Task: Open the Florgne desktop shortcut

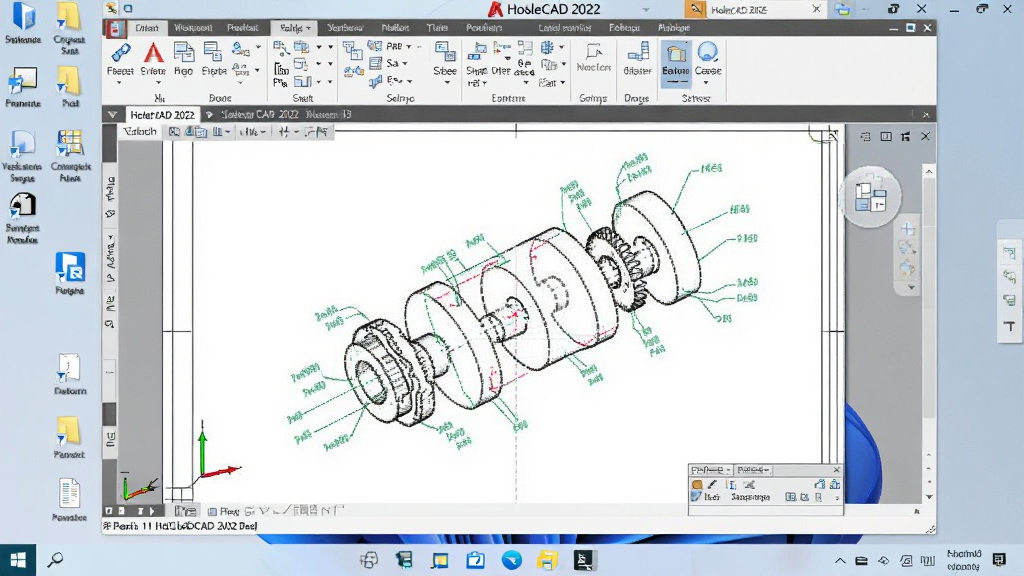Action: click(70, 273)
